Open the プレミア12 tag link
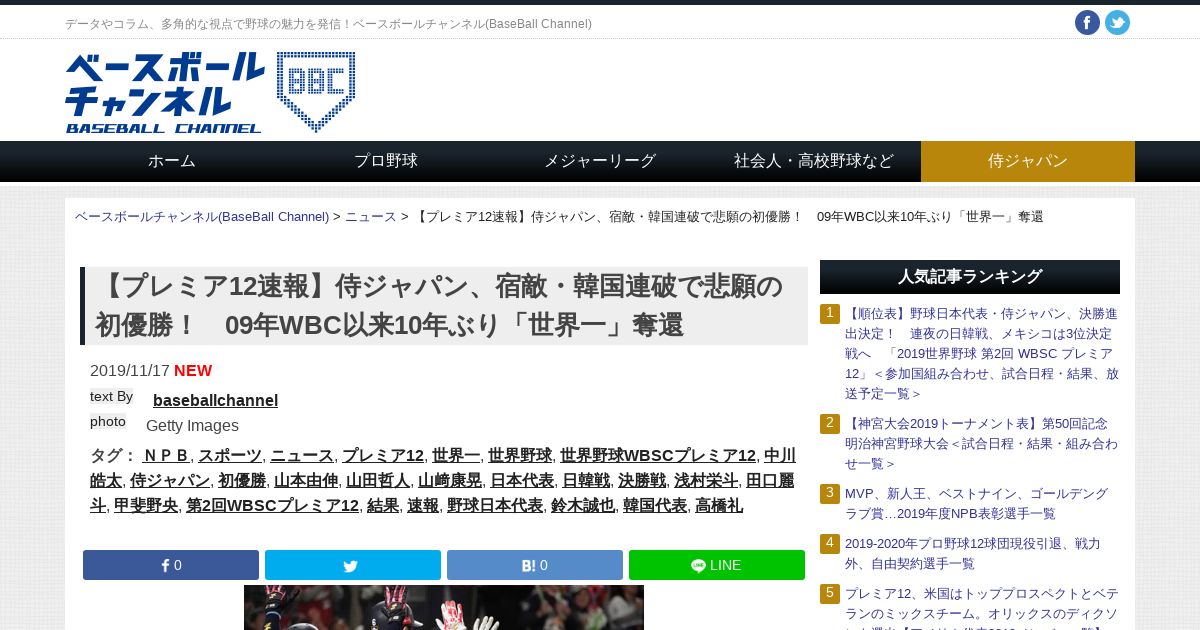This screenshot has width=1200, height=630. (383, 455)
